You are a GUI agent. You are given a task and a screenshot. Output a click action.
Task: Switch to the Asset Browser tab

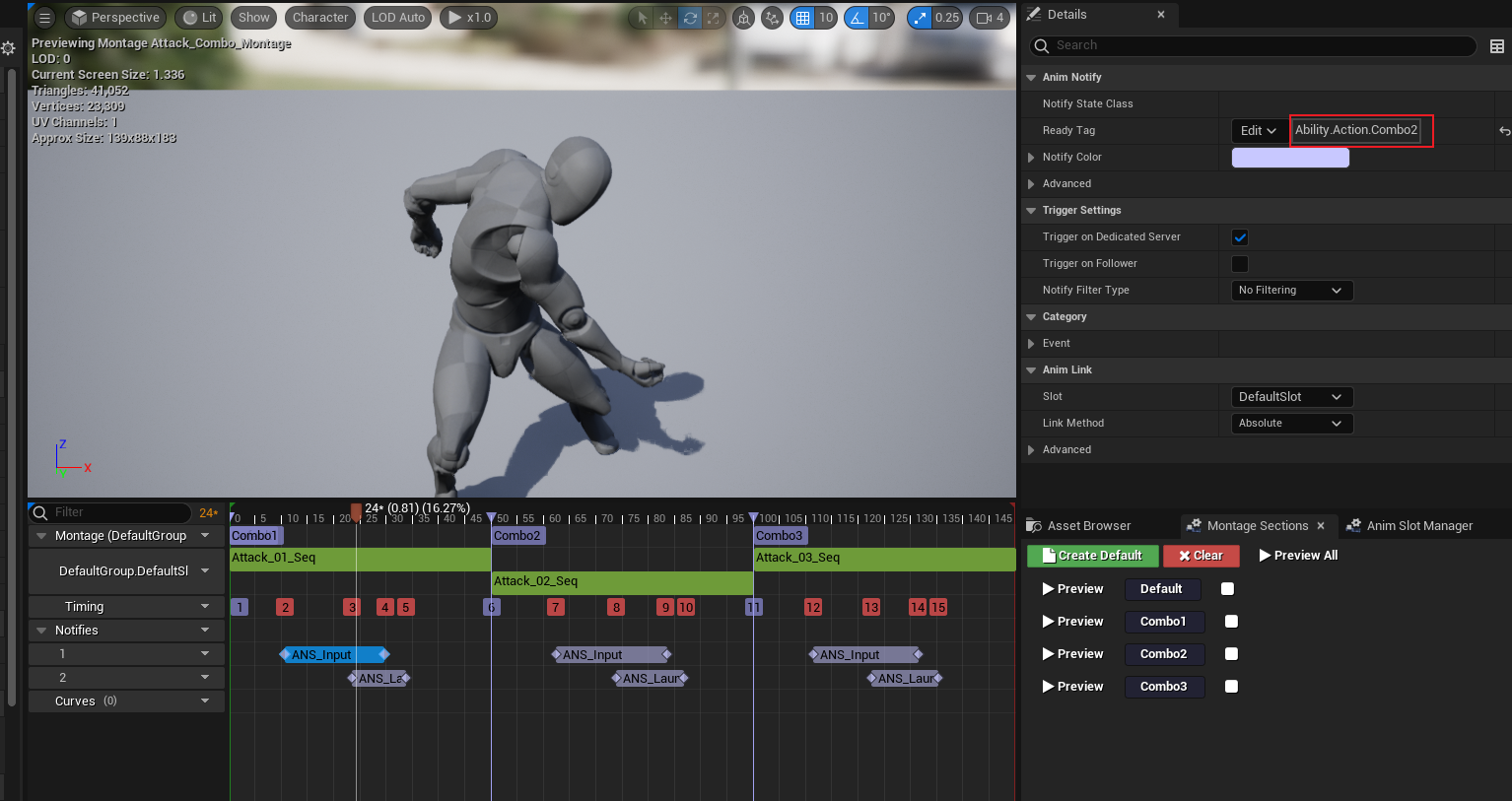tap(1079, 526)
